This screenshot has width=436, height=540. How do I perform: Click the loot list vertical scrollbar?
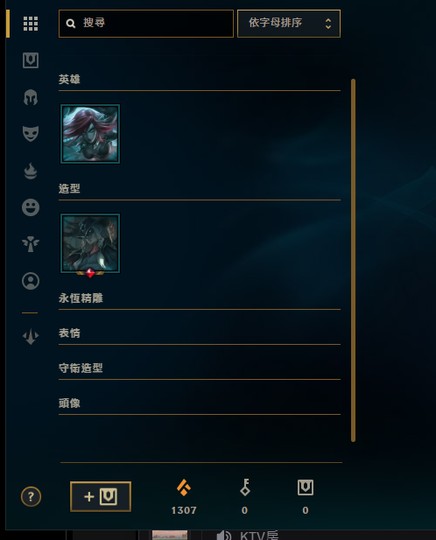(353, 260)
